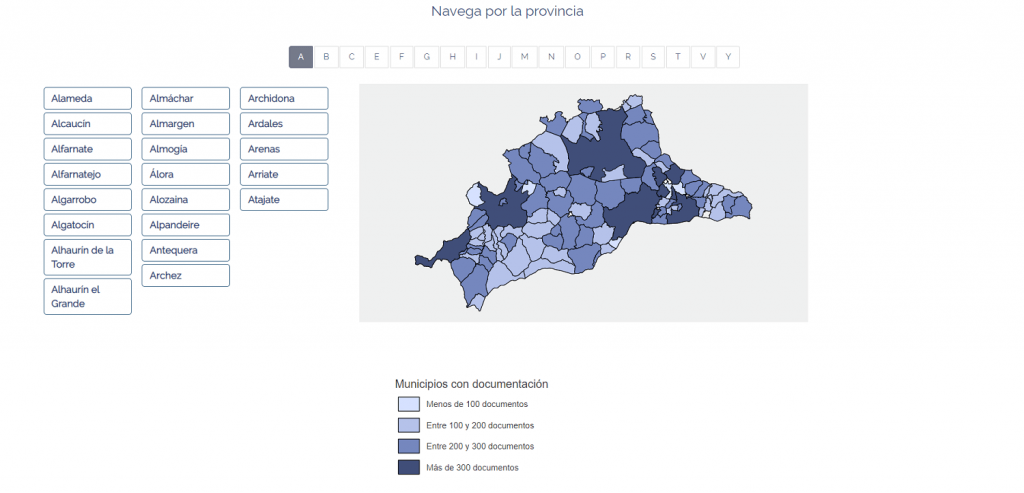Select letter Y filter
1024x493 pixels.
pyautogui.click(x=728, y=57)
